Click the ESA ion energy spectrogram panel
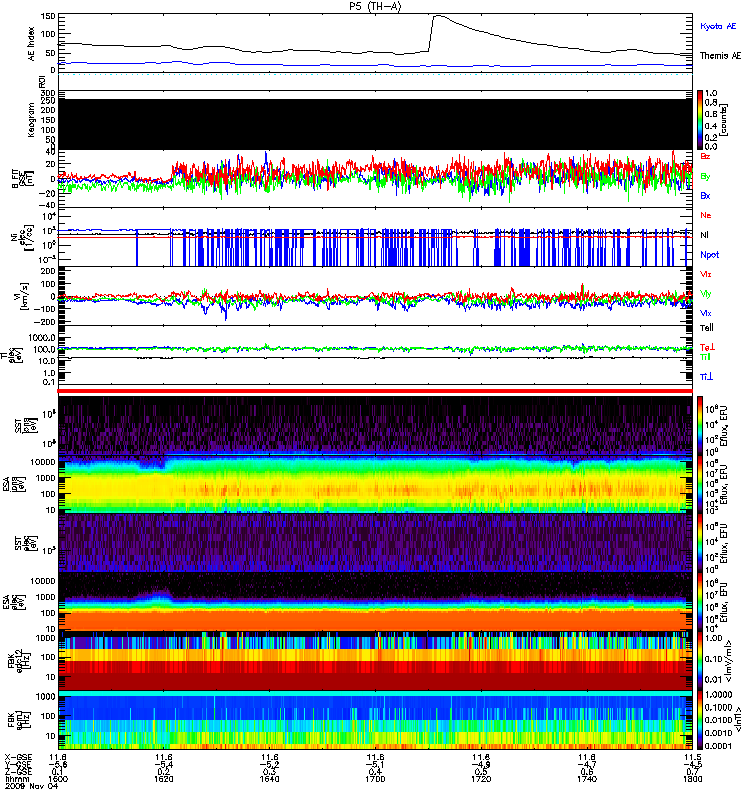 (375, 484)
